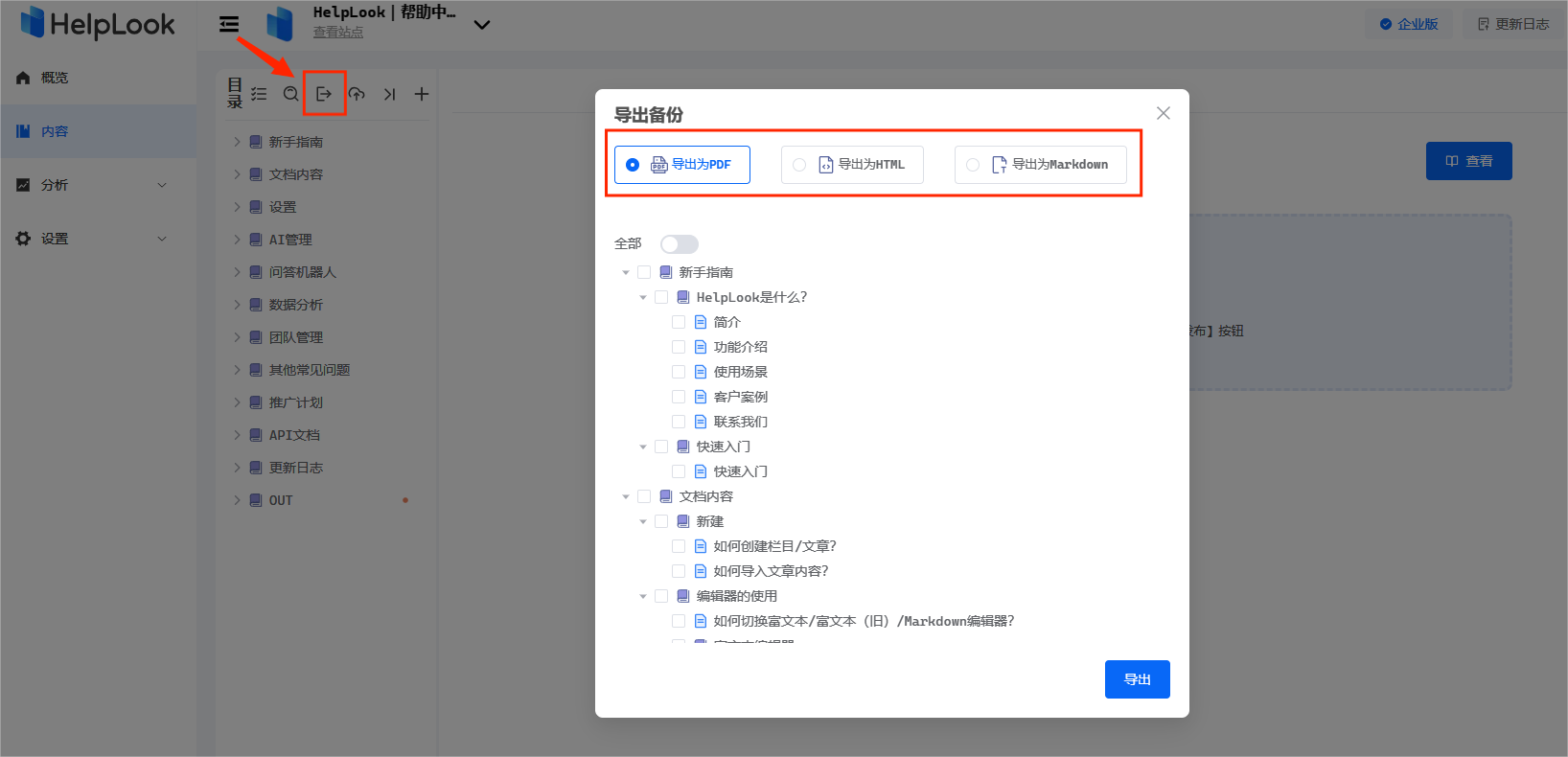
Task: Click the plus icon to add content
Action: [x=422, y=94]
